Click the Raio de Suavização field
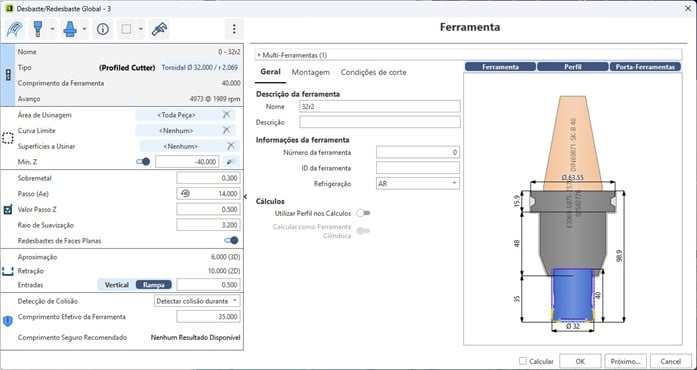697x370 pixels. click(x=208, y=225)
